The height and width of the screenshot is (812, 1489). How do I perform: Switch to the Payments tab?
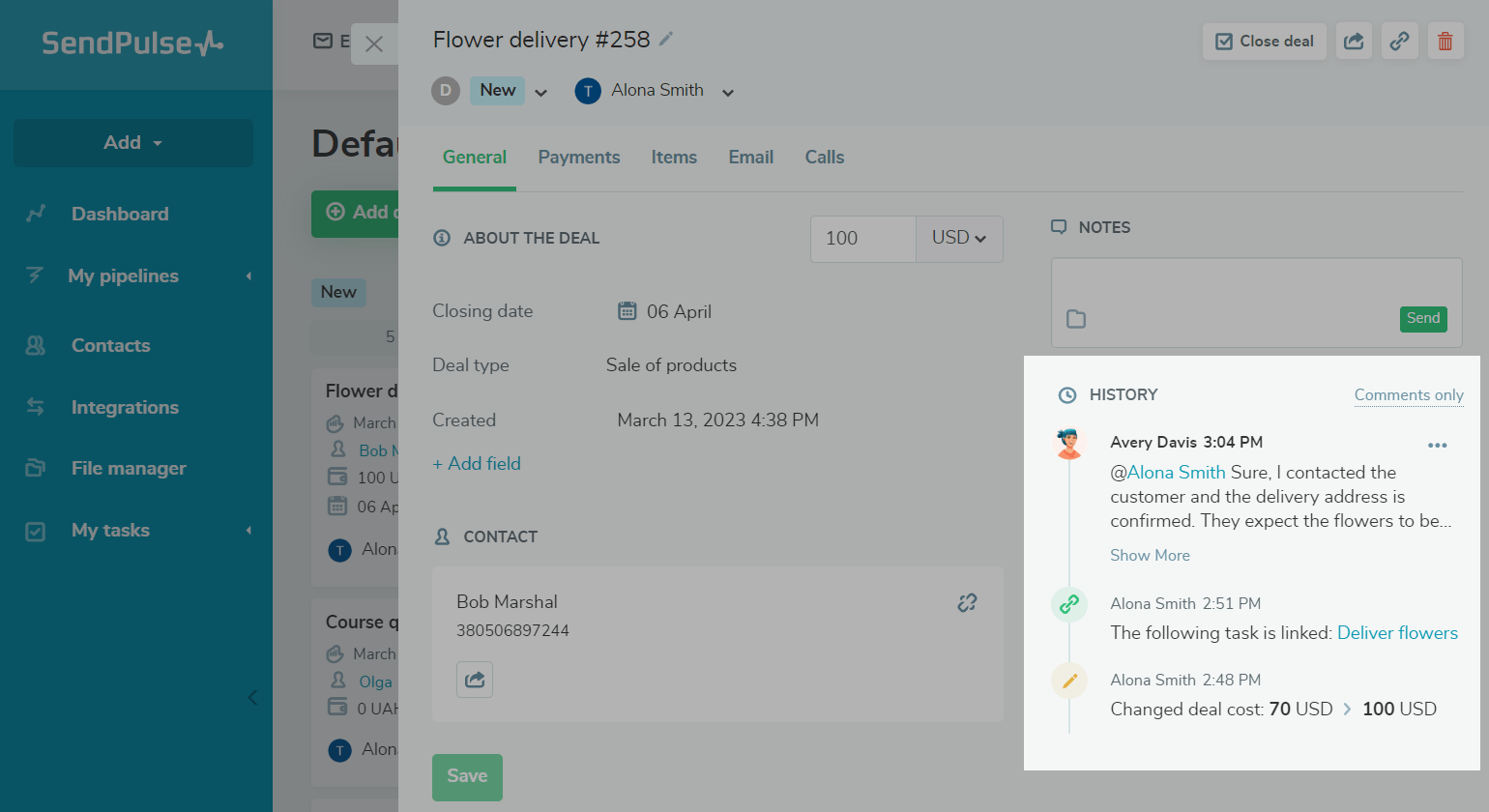[579, 158]
